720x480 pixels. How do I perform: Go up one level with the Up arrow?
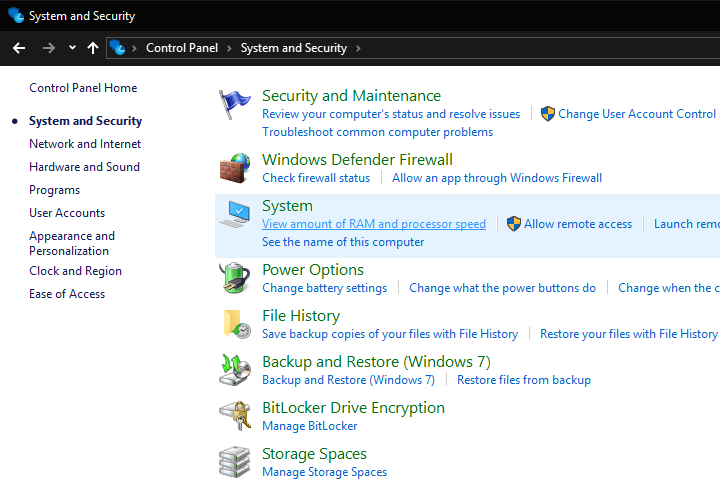pos(93,48)
